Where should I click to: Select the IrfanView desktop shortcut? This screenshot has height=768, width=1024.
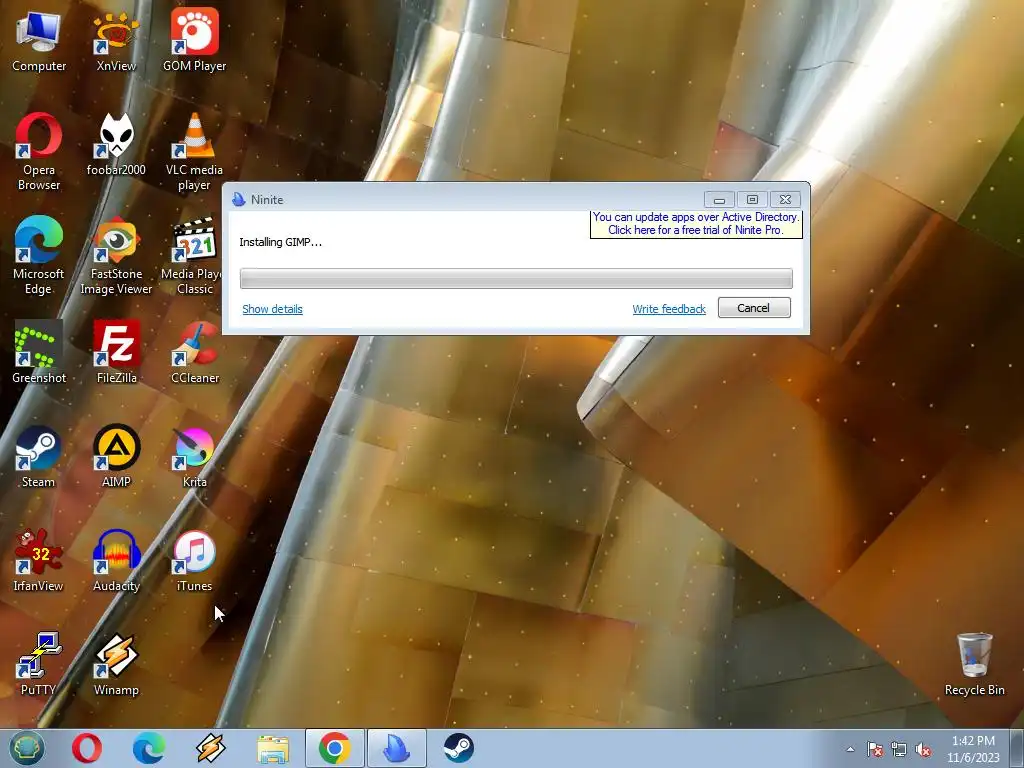tap(39, 560)
